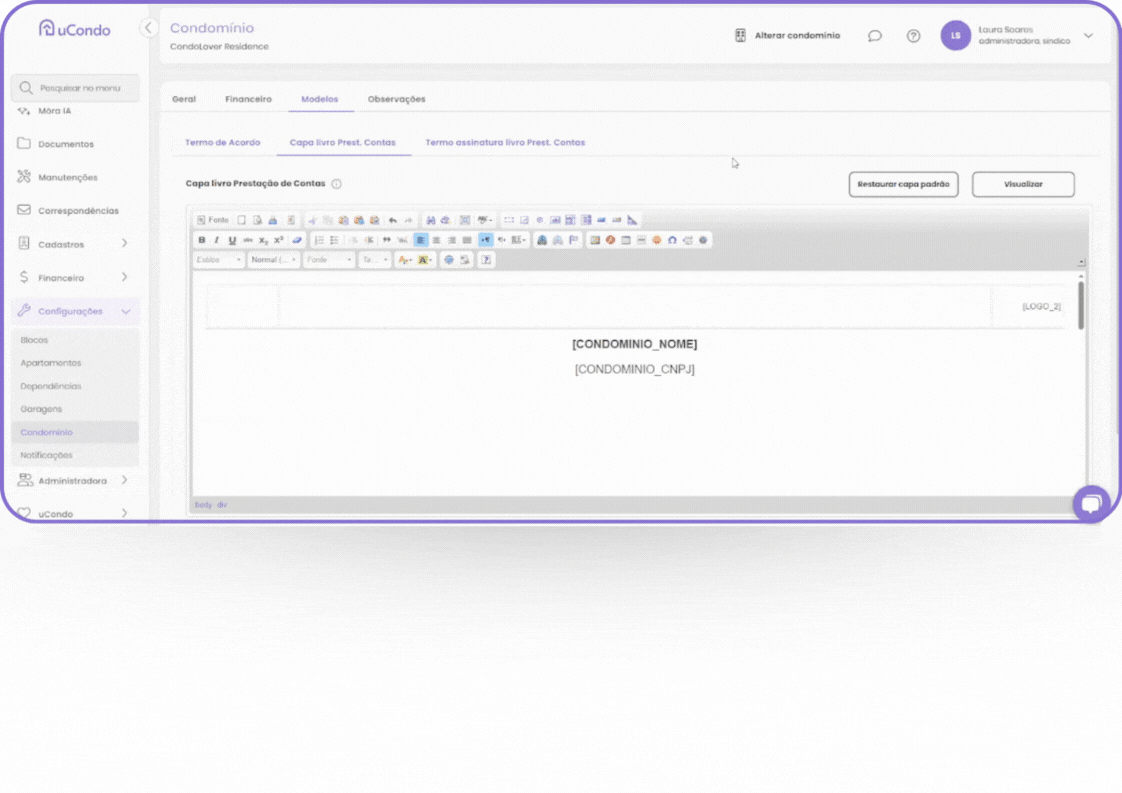Screen dimensions: 1122x793
Task: Toggle underline formatting in the editor
Action: pos(232,240)
